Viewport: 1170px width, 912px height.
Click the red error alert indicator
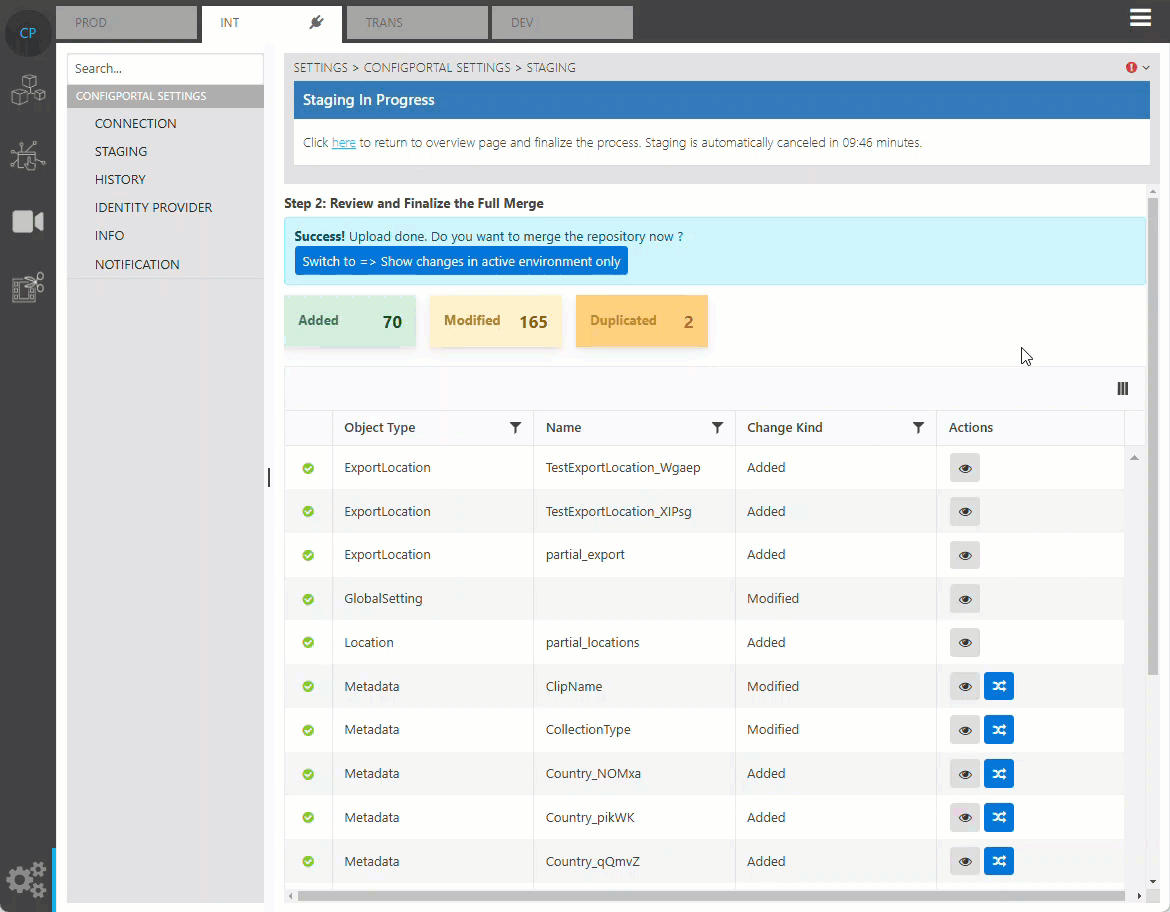pos(1132,68)
